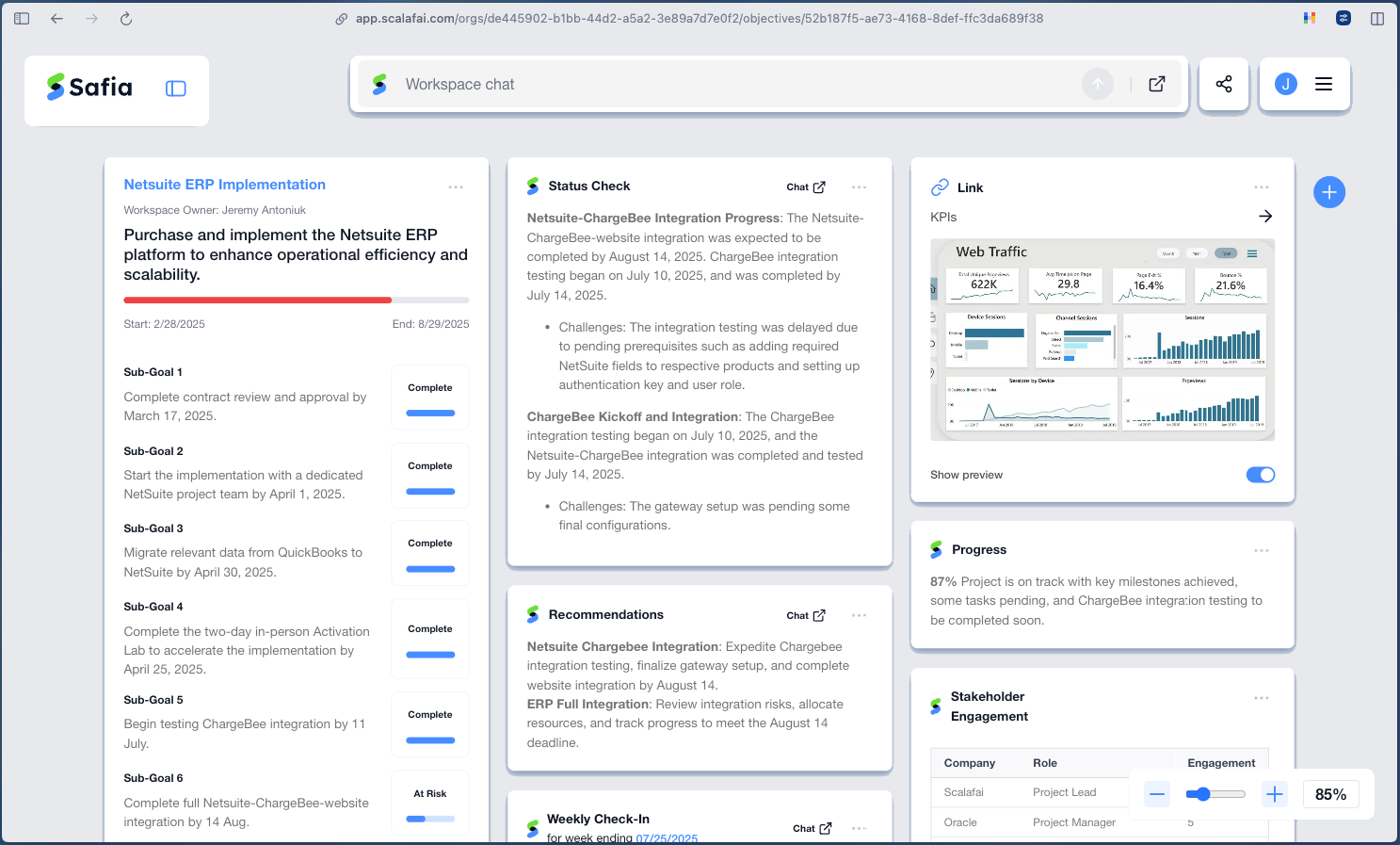Open Status Check card options menu

click(x=860, y=187)
